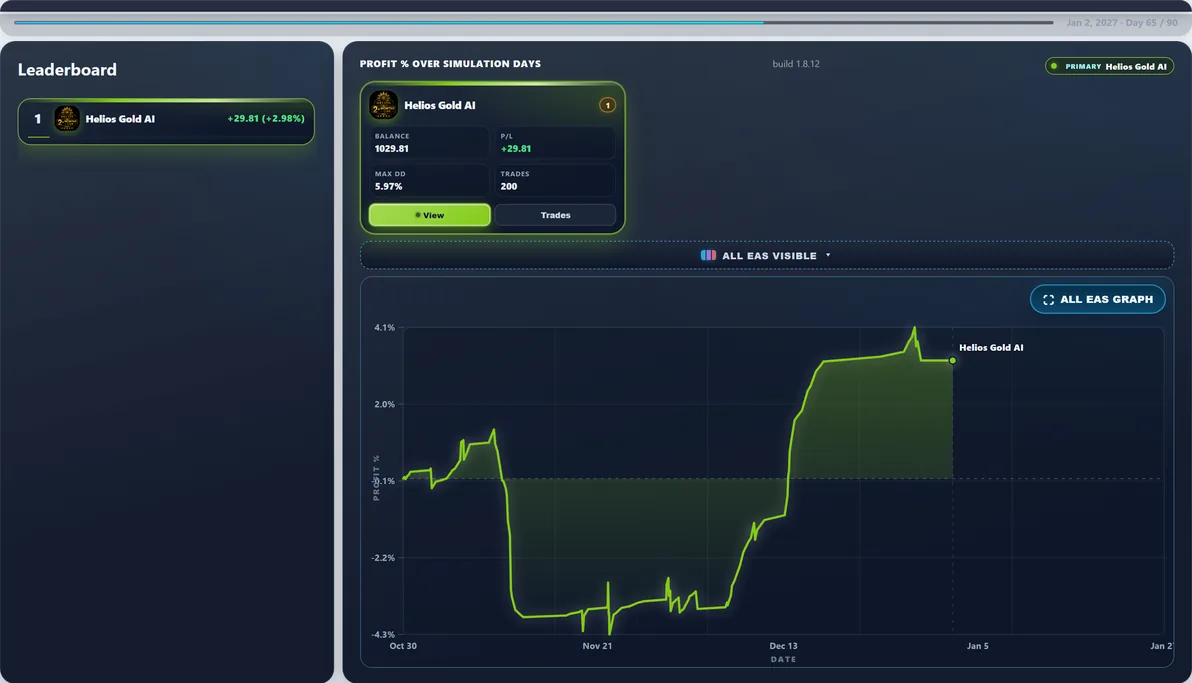Click the Helios Gold AI avatar in leaderboard
This screenshot has width=1192, height=683.
pos(67,119)
